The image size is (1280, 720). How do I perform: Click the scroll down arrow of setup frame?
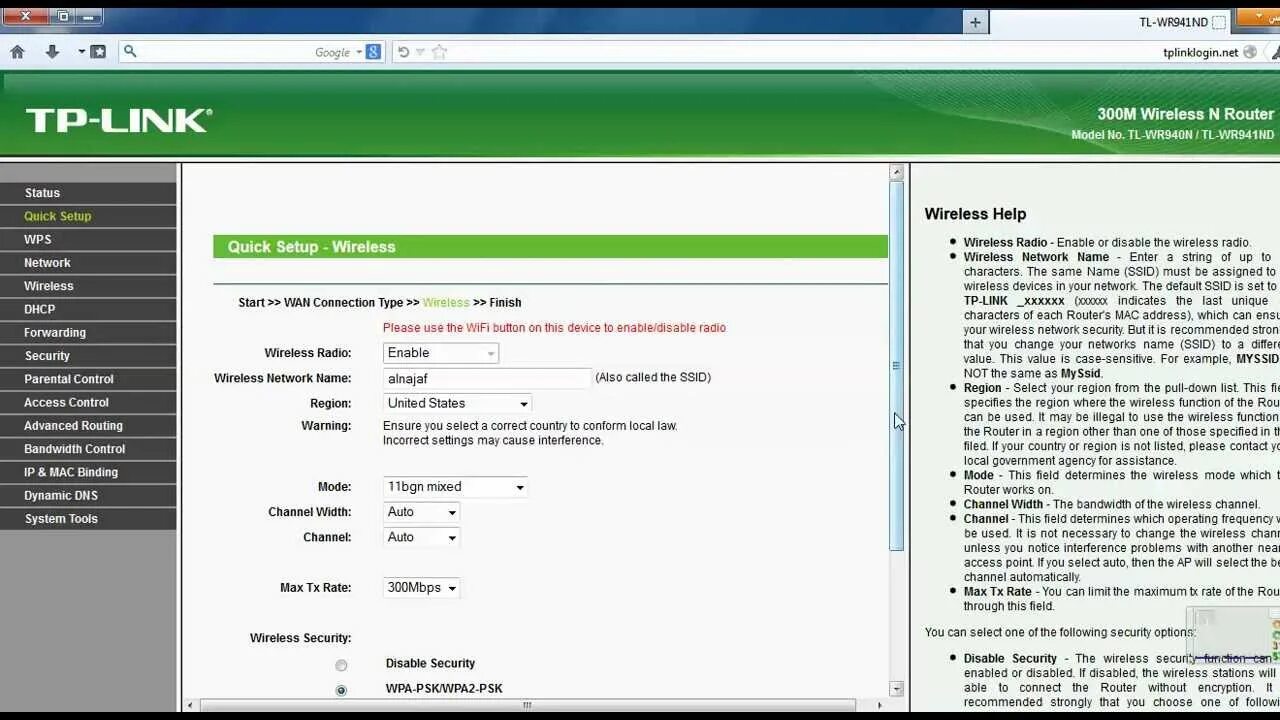(897, 688)
